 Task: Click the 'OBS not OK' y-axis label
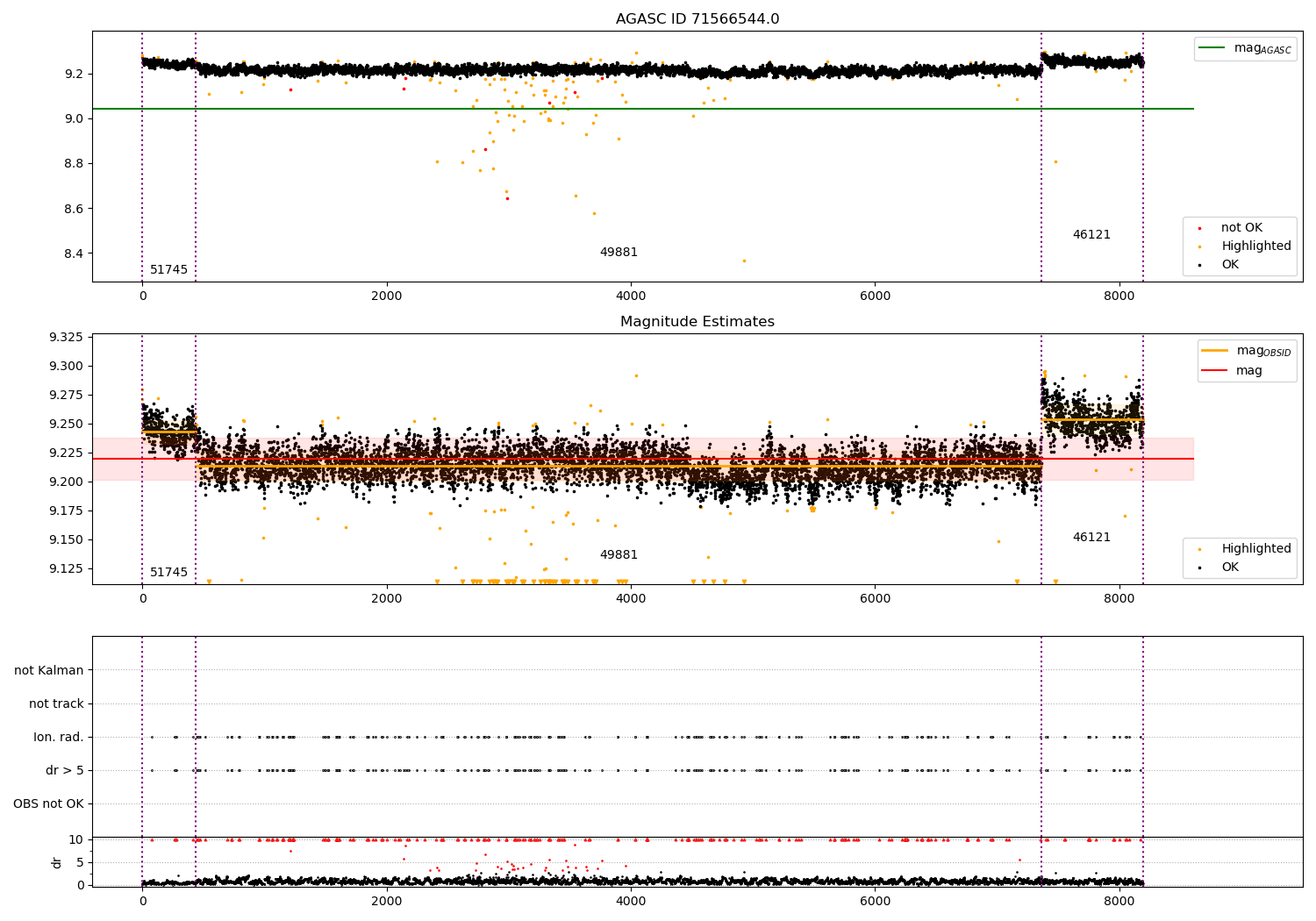(x=48, y=804)
